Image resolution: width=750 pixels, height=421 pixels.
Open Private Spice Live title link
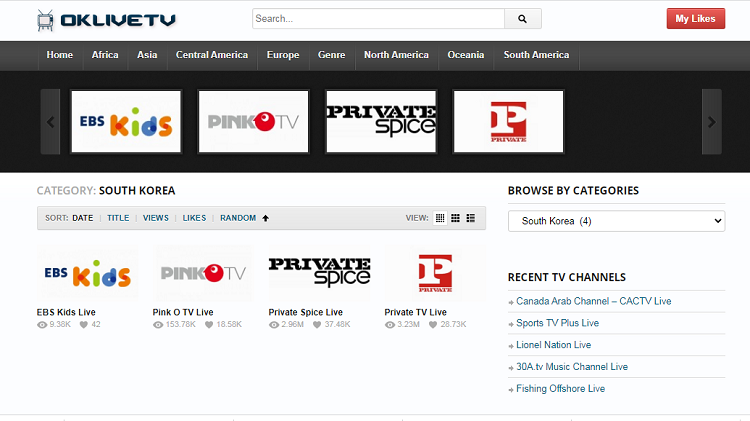click(306, 312)
